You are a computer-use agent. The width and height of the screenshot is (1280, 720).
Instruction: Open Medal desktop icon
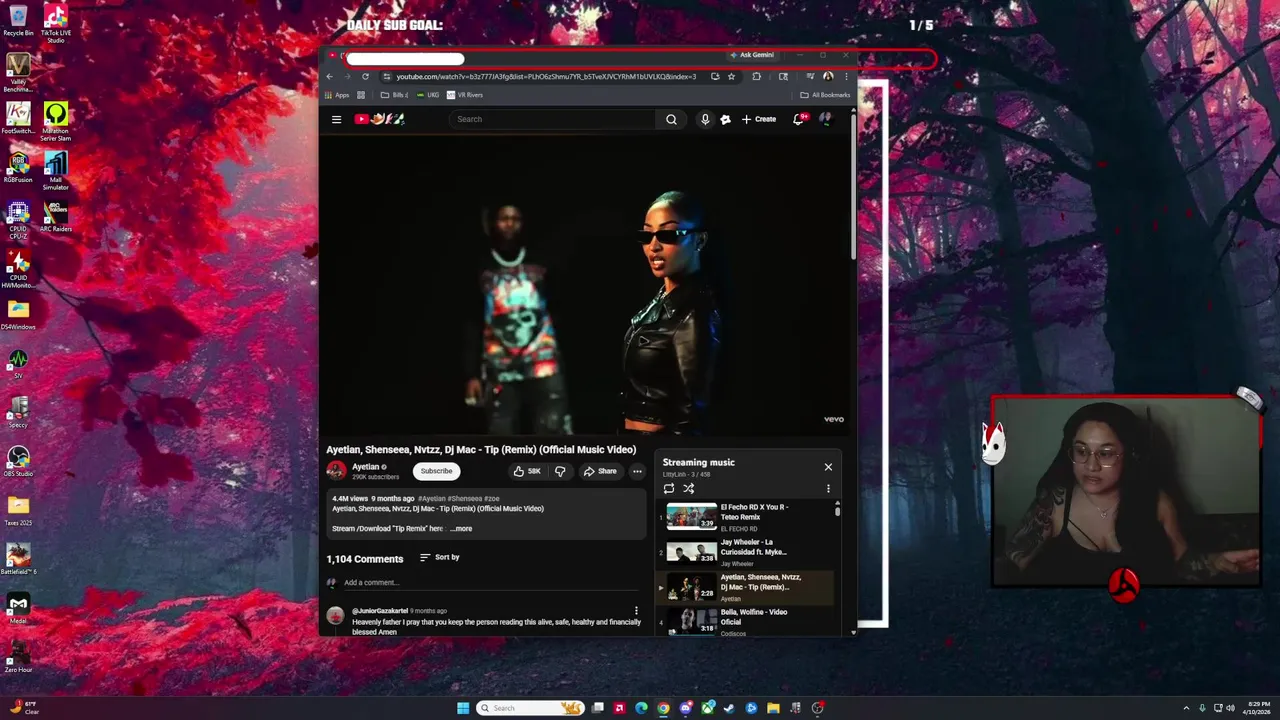pos(18,608)
